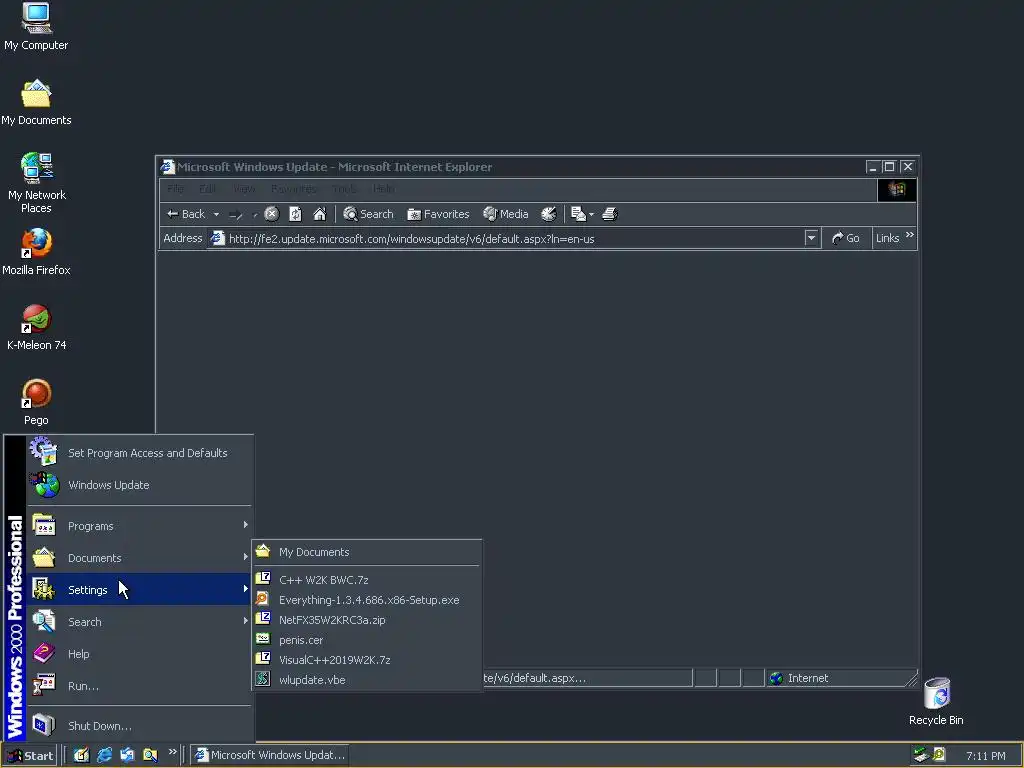Click the Forward arrow in IE toolbar
The width and height of the screenshot is (1024, 768).
coord(236,214)
